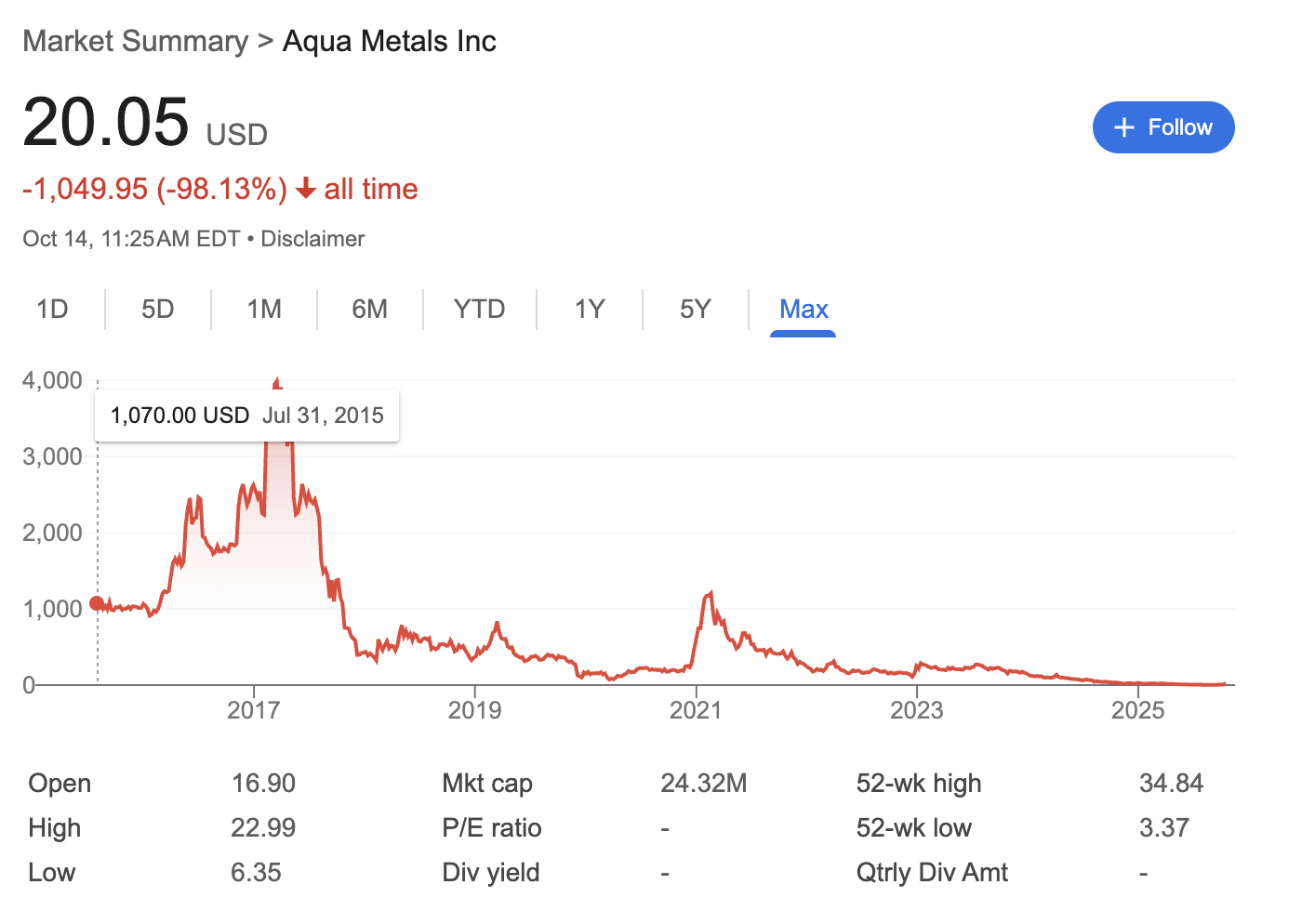Screen dimensions: 1315x924
Task: Click the Aqua Metals Inc title
Action: coord(389,41)
